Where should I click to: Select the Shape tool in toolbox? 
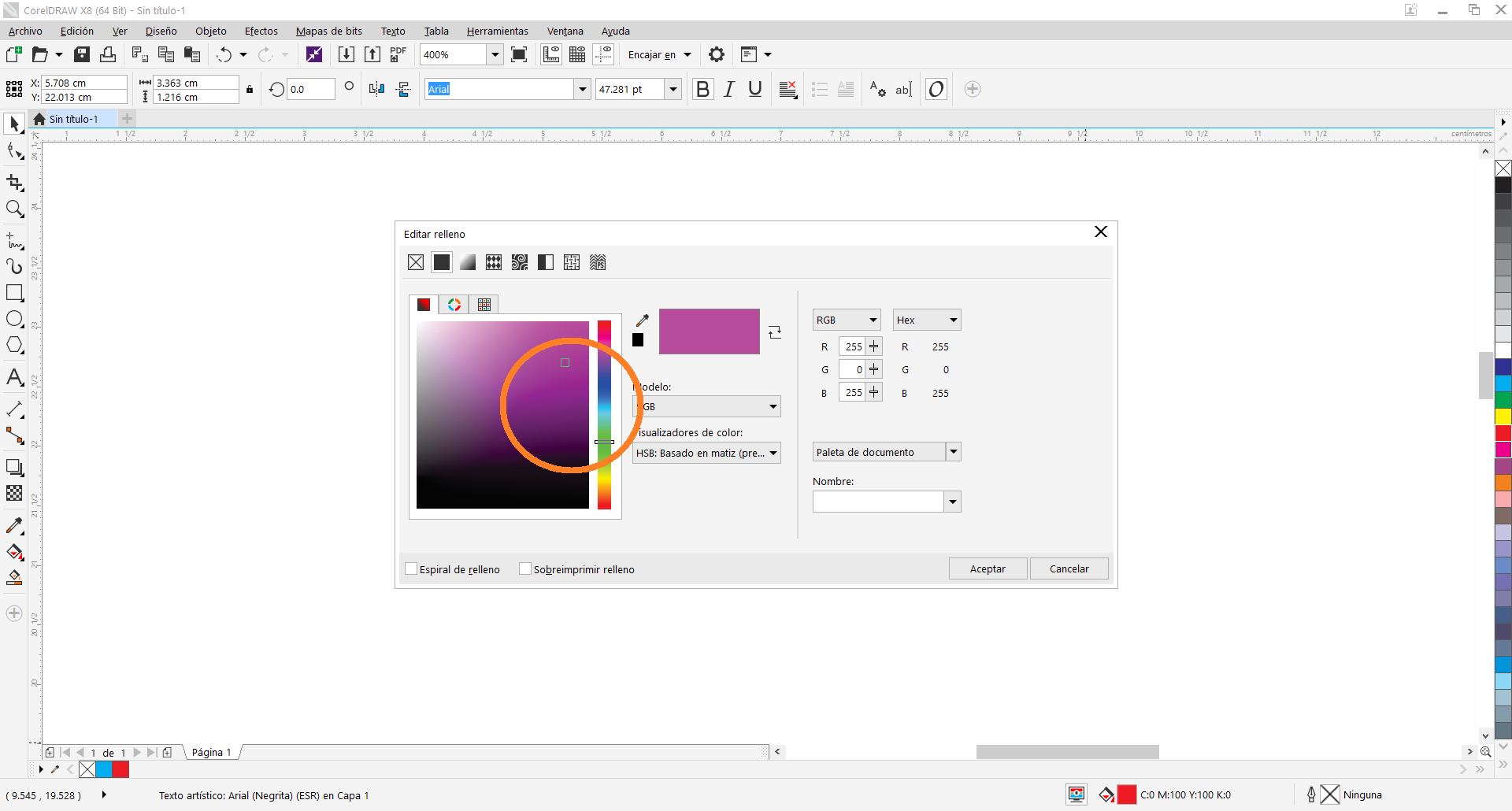point(14,151)
